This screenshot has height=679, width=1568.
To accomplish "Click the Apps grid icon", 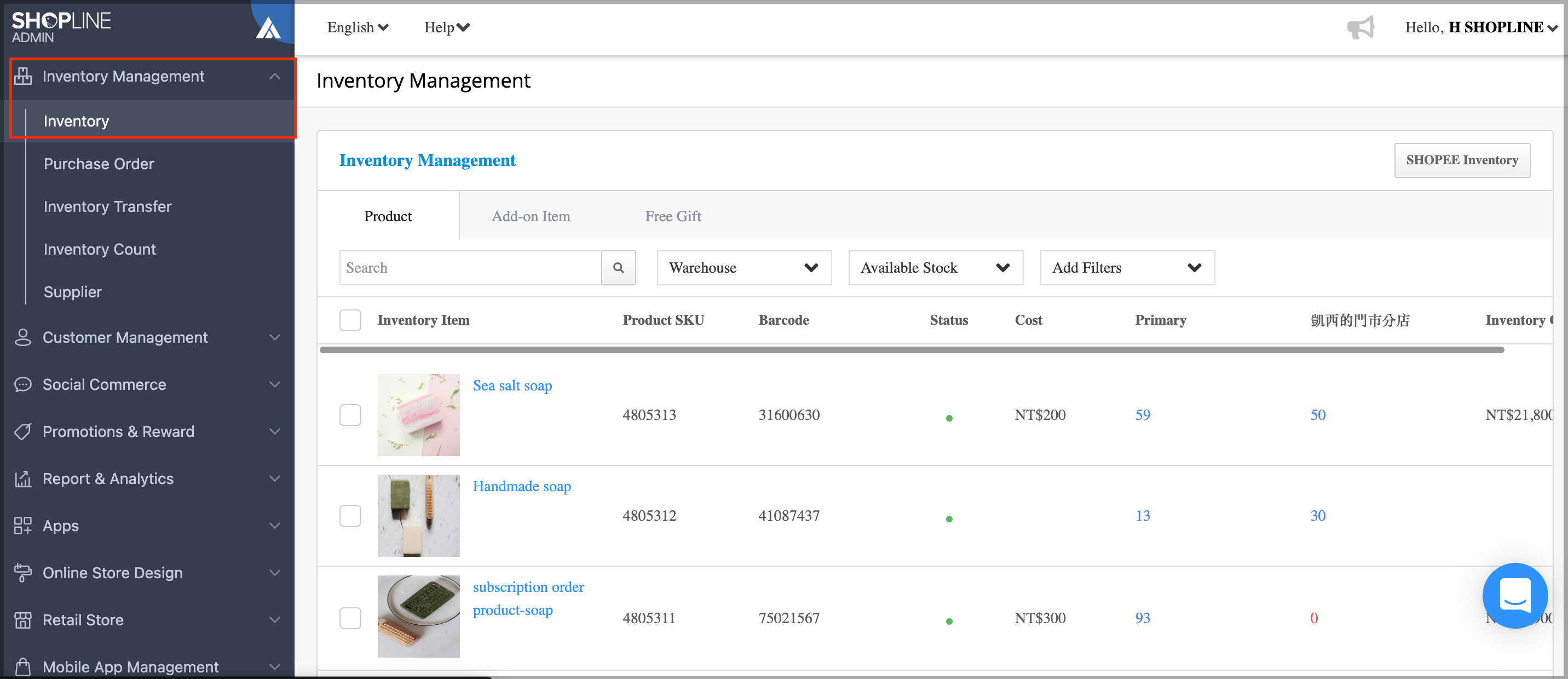I will click(x=23, y=526).
